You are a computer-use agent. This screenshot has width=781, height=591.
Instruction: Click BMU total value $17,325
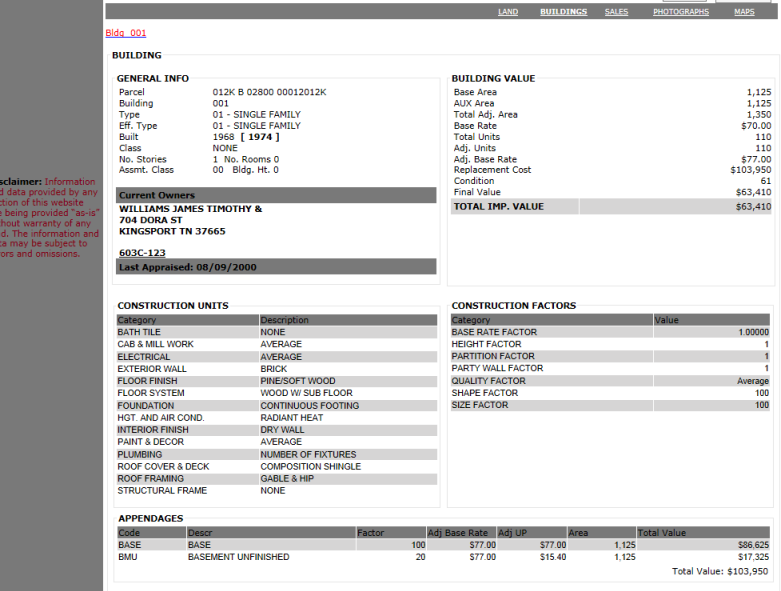click(753, 557)
